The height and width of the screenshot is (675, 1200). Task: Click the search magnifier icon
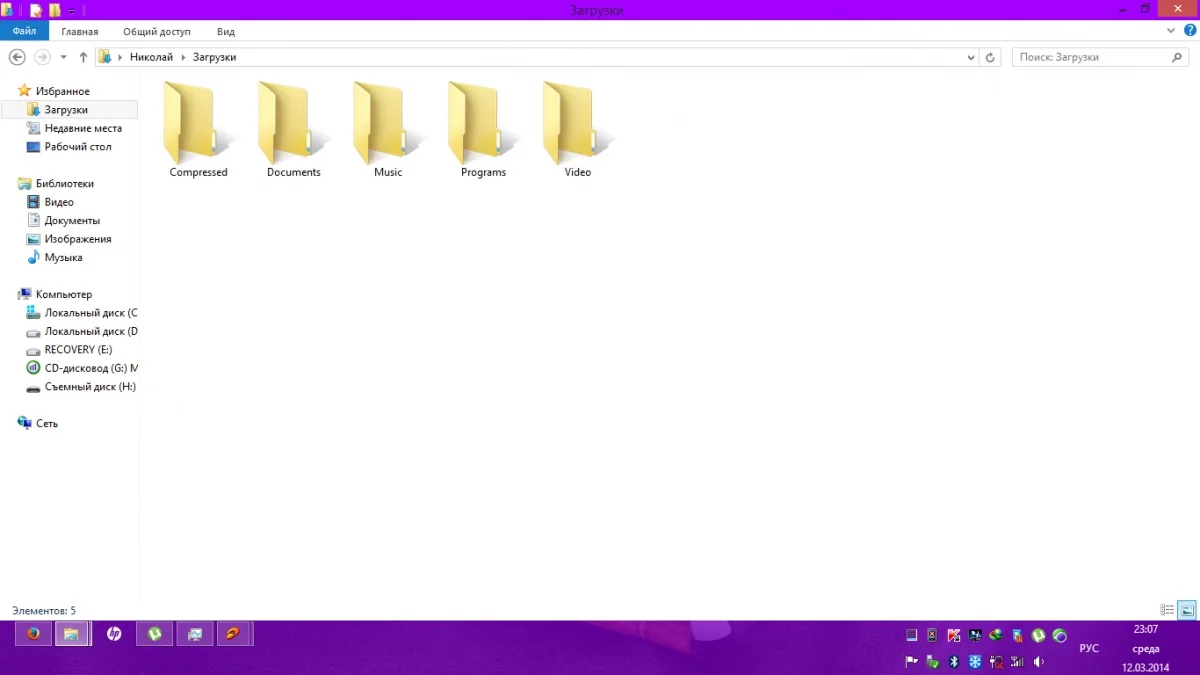click(1178, 57)
